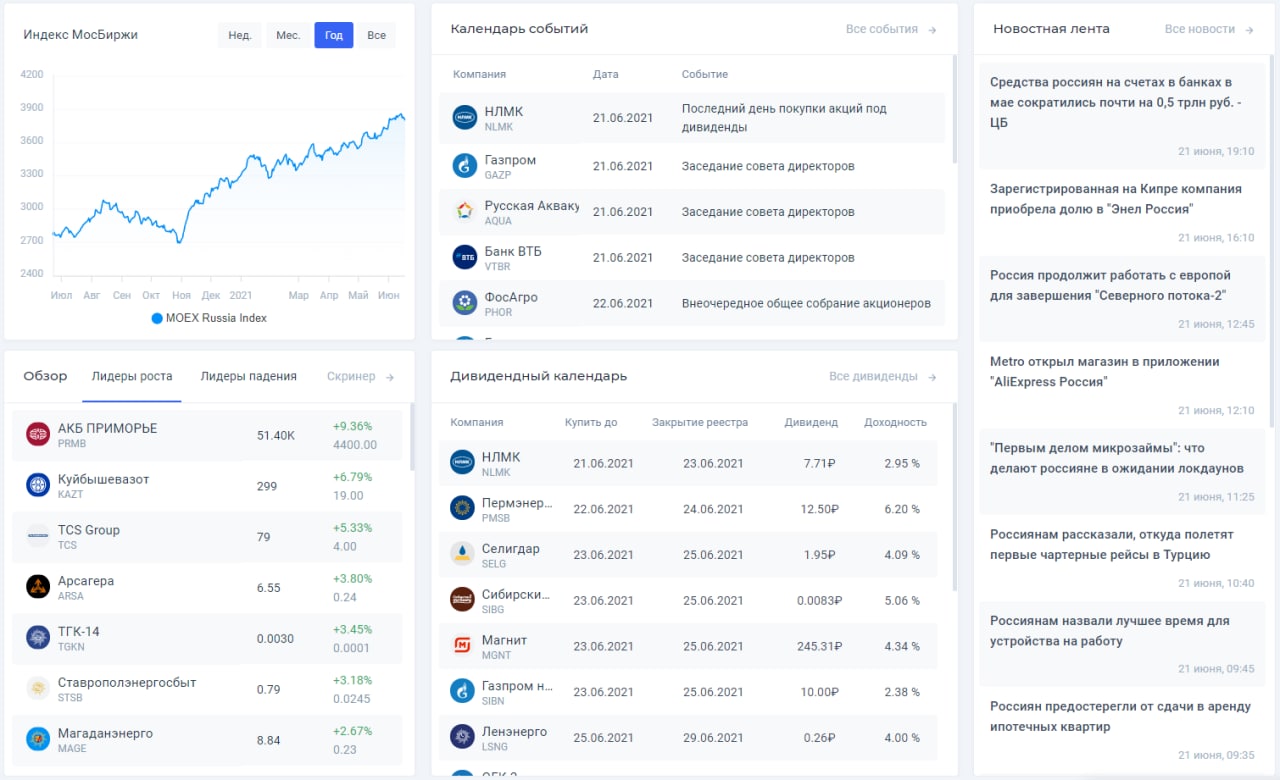Image resolution: width=1280 pixels, height=780 pixels.
Task: Click the dividend calendar scrollbar
Action: click(955, 497)
